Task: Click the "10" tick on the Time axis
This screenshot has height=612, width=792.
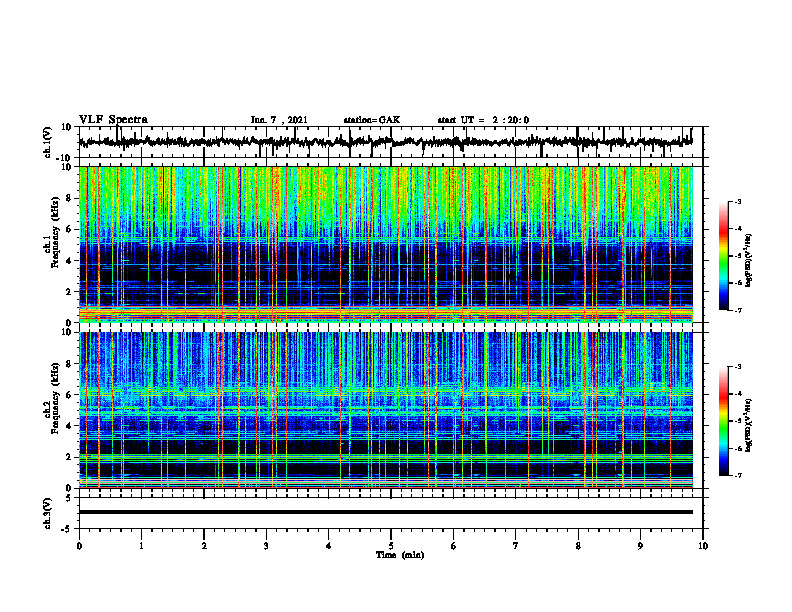Action: pos(703,546)
